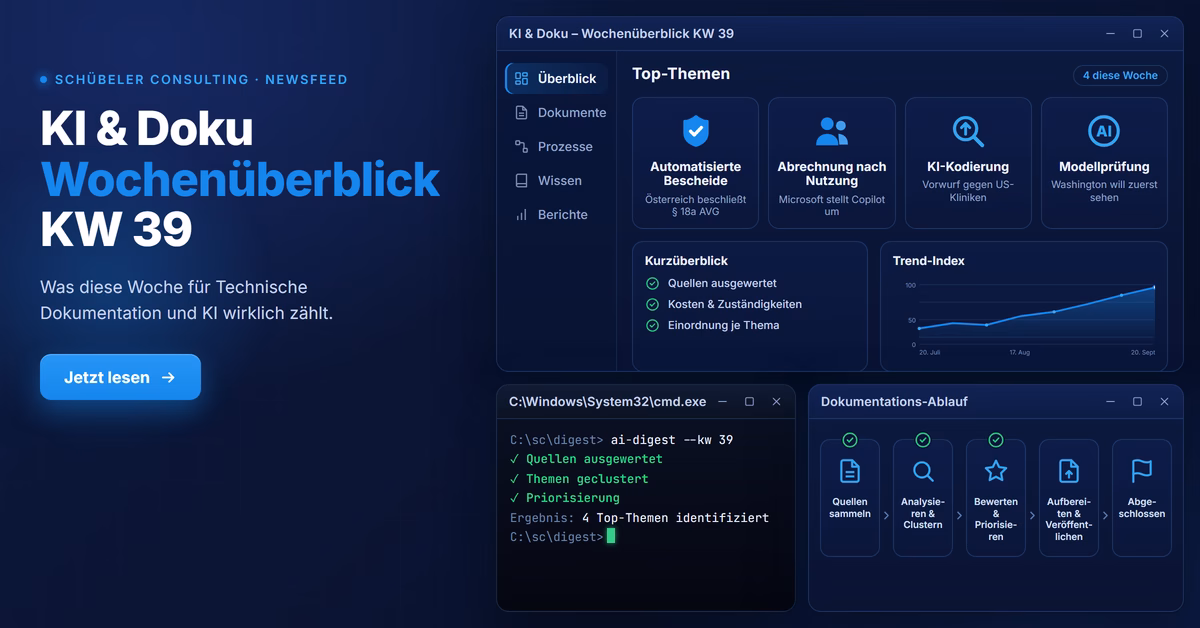Click the Wissen book icon
The width and height of the screenshot is (1200, 628).
coord(521,180)
